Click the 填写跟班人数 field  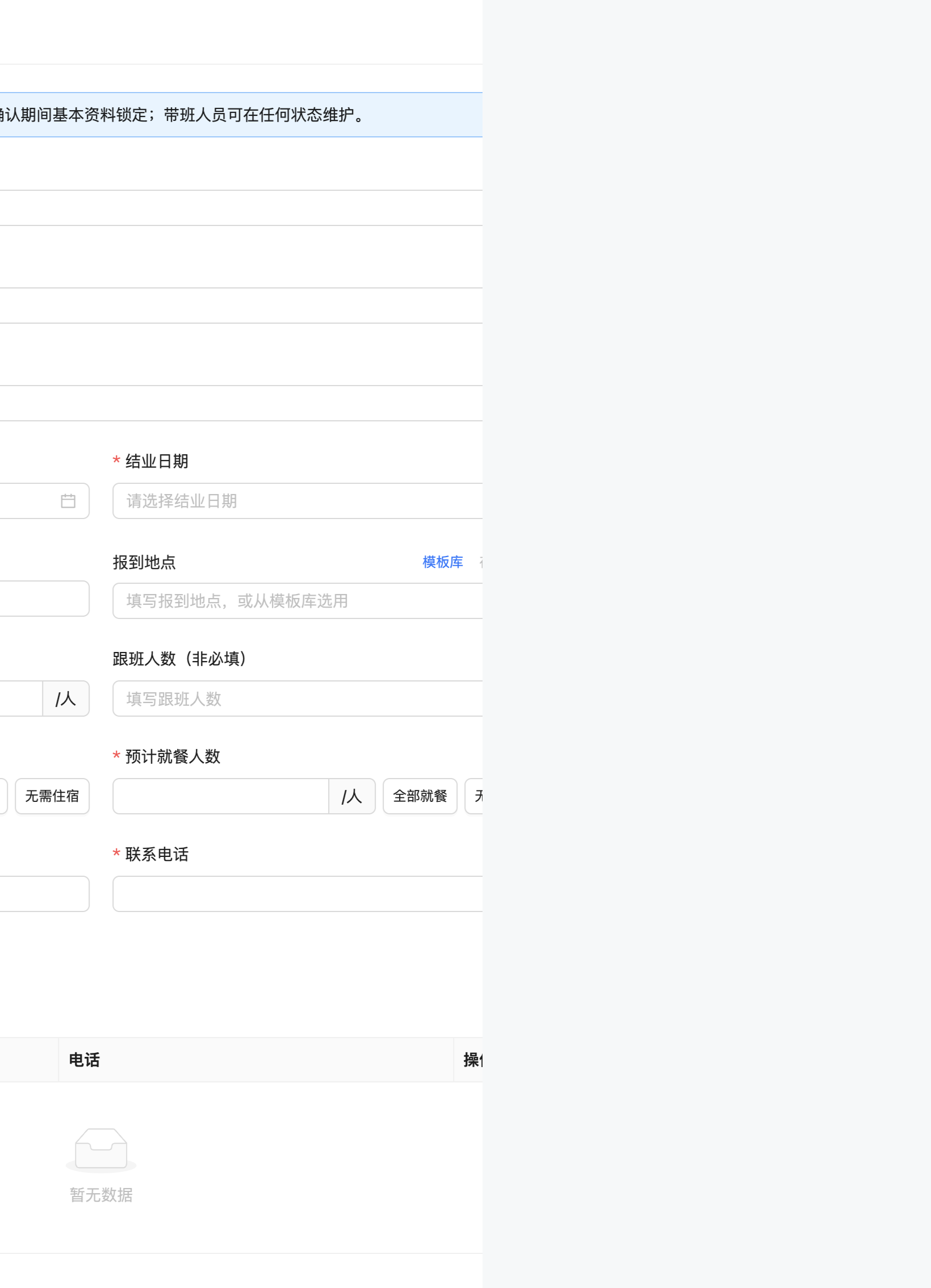click(x=297, y=699)
